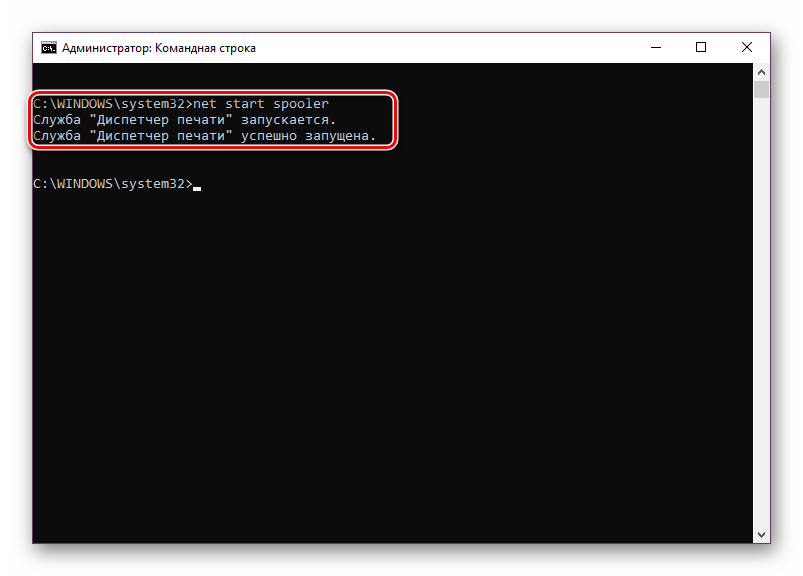Click the scrollbar down arrow
Image resolution: width=803 pixels, height=576 pixels.
(761, 534)
